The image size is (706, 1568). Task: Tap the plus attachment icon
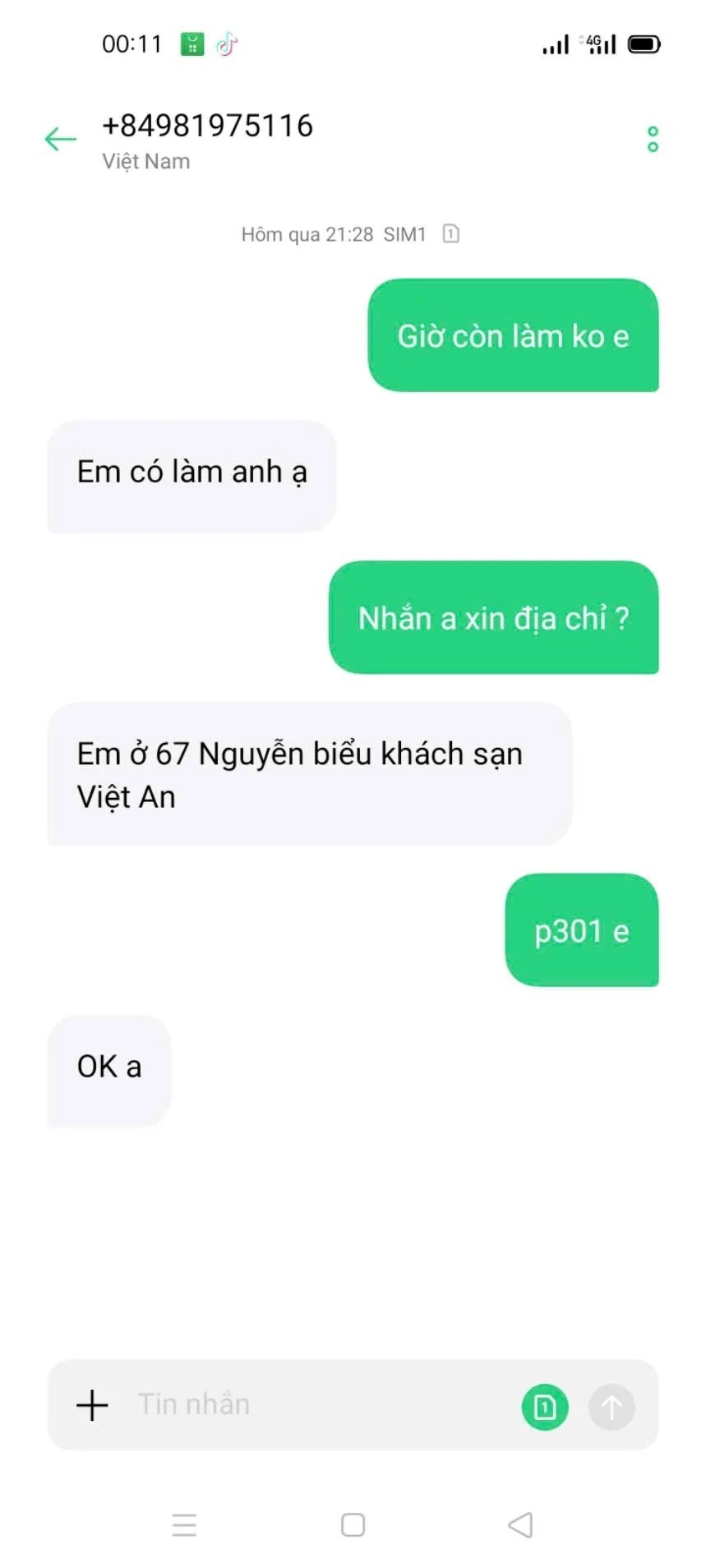tap(92, 1404)
